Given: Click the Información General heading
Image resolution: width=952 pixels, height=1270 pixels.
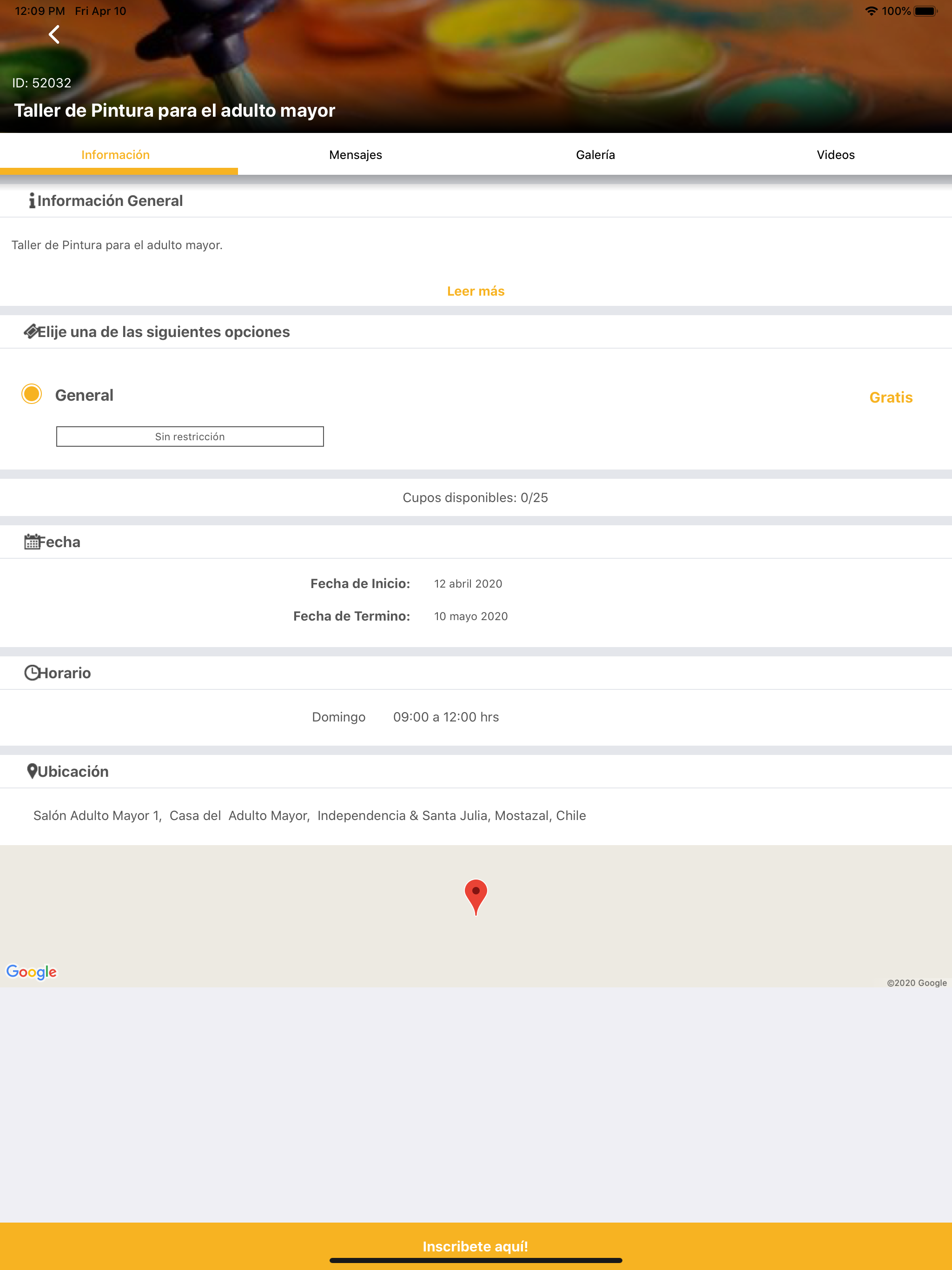Looking at the screenshot, I should pyautogui.click(x=110, y=200).
